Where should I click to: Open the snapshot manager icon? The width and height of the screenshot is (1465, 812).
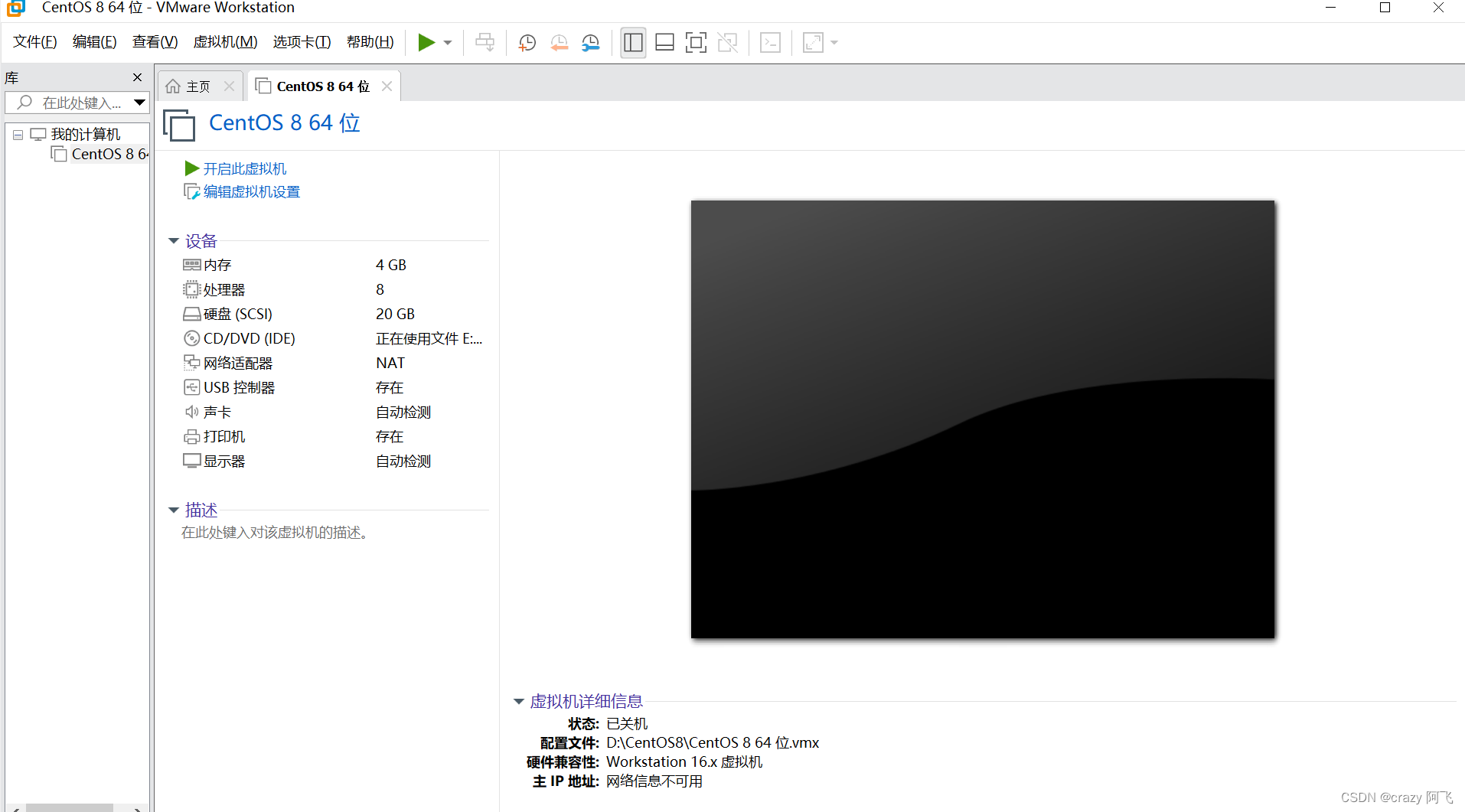click(x=590, y=42)
